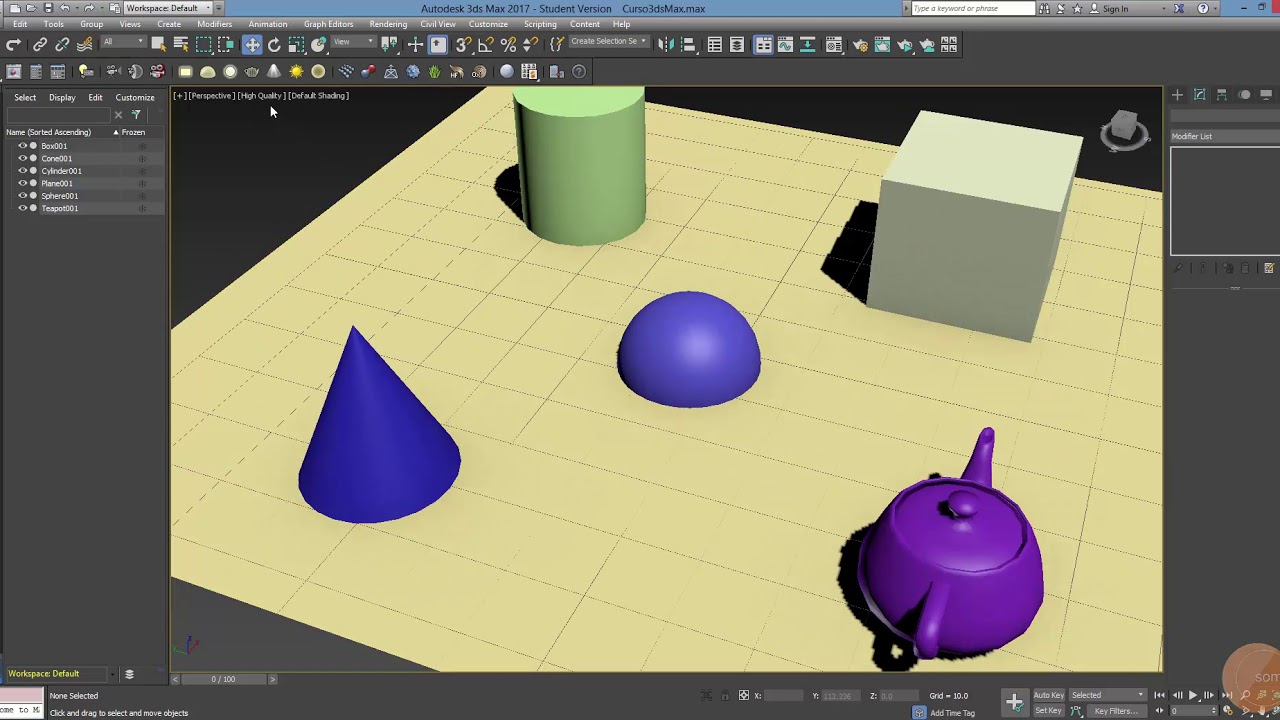1280x720 pixels.
Task: Open the Rendering menu
Action: (388, 24)
